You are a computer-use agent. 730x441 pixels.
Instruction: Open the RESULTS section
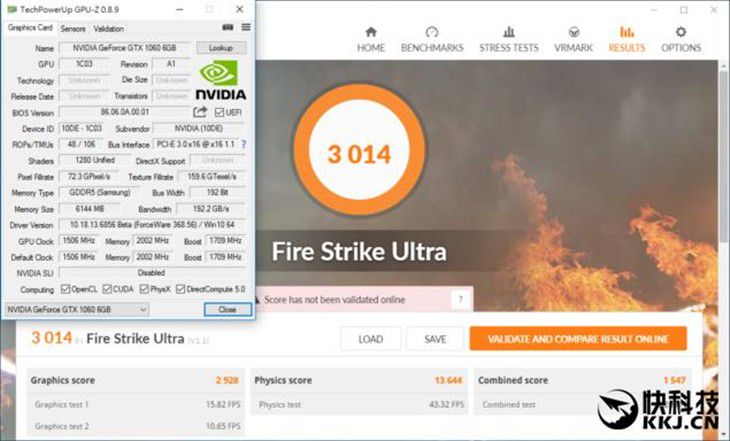(627, 40)
